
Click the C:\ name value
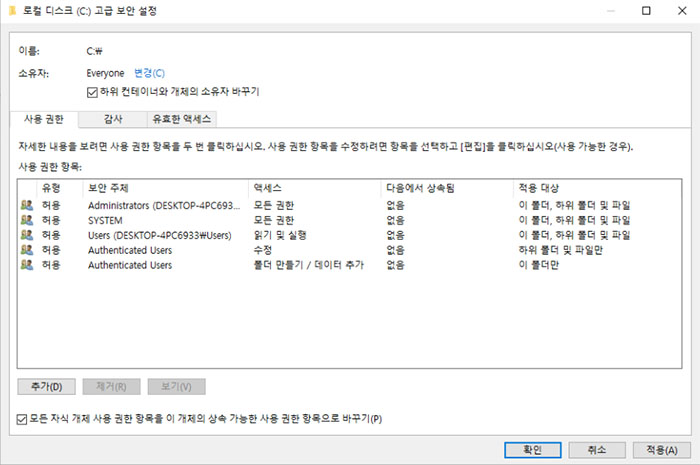[x=94, y=51]
